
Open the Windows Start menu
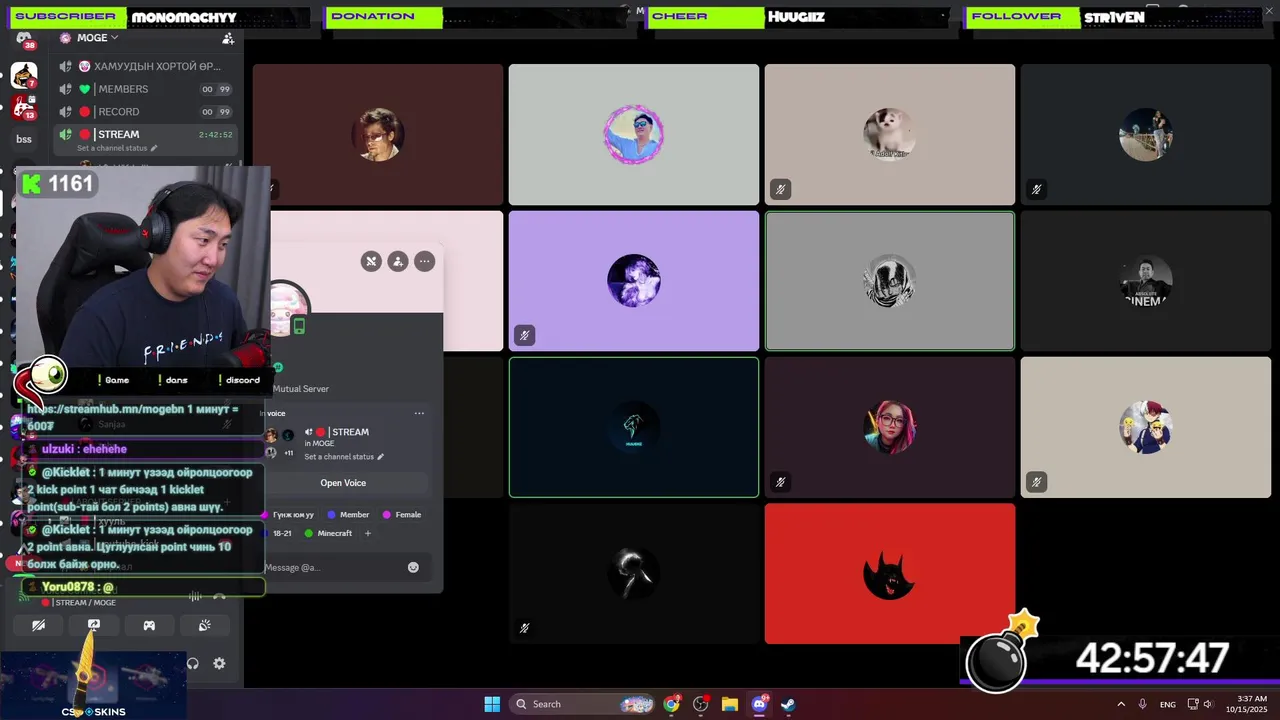coord(492,704)
